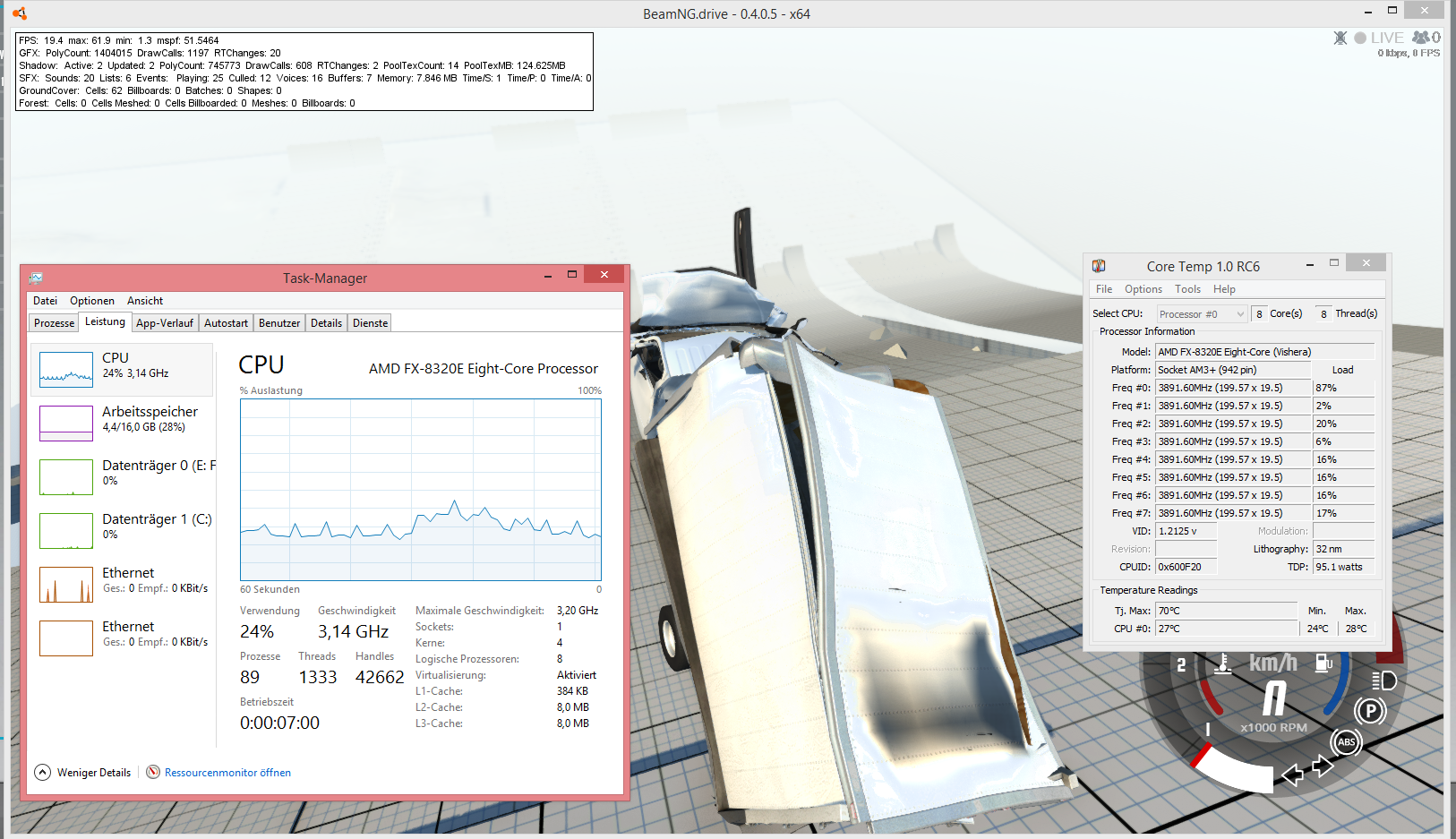Click the Model field AMD FX-8320E in Core Temp

tap(1264, 352)
